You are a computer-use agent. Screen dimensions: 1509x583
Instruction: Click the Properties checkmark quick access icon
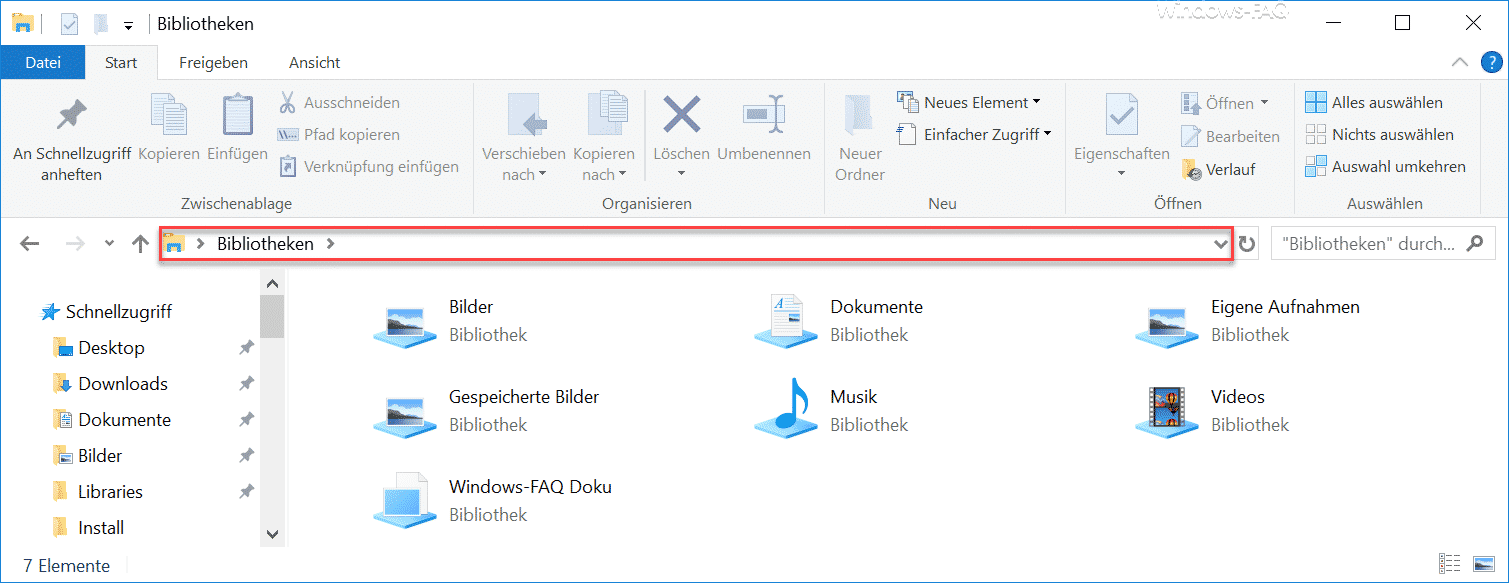tap(69, 23)
